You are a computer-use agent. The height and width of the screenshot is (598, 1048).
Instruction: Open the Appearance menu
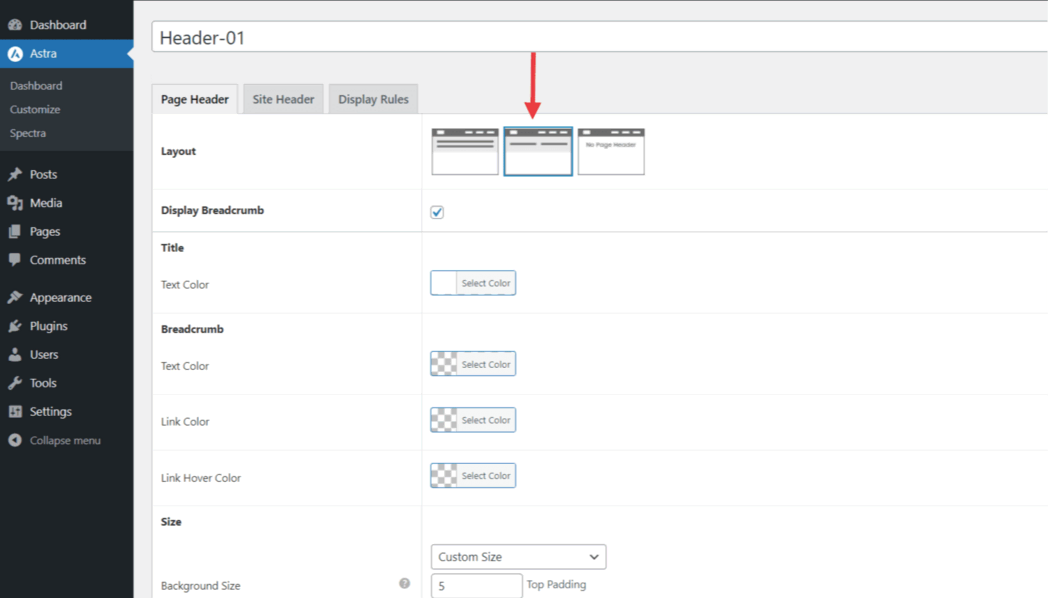coord(67,297)
